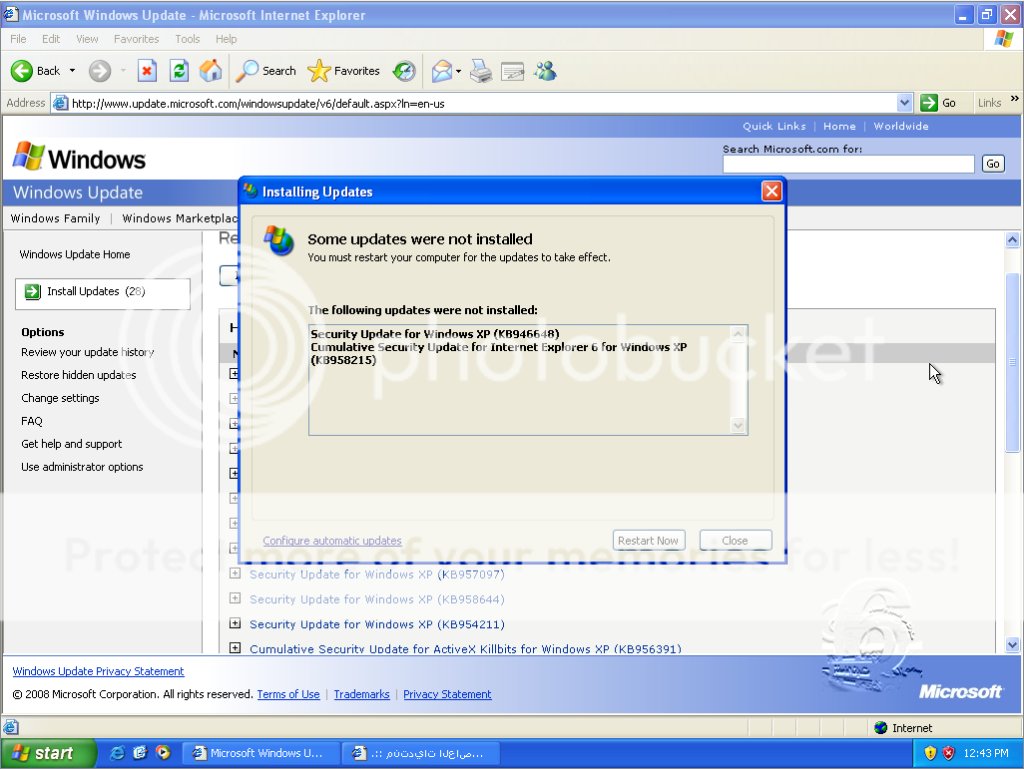Open the Help menu

226,39
